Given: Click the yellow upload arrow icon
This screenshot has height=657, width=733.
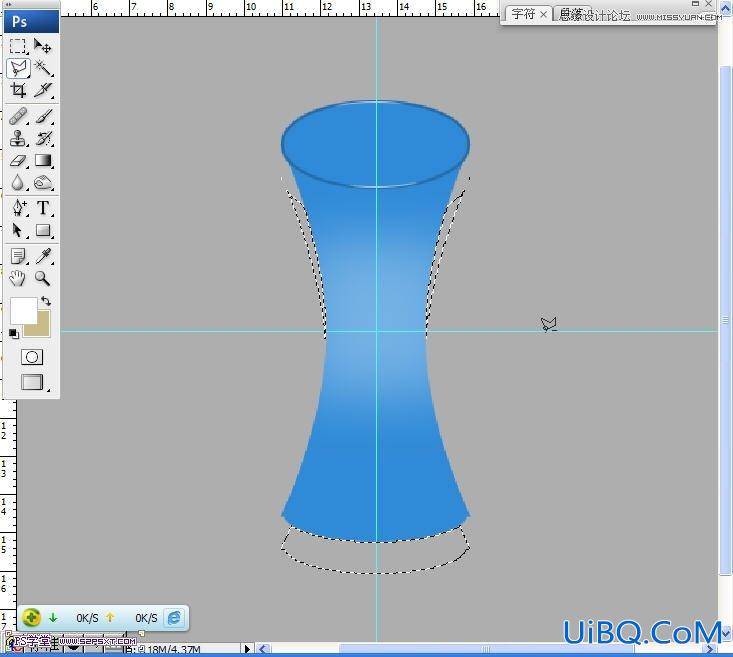Looking at the screenshot, I should pos(110,618).
